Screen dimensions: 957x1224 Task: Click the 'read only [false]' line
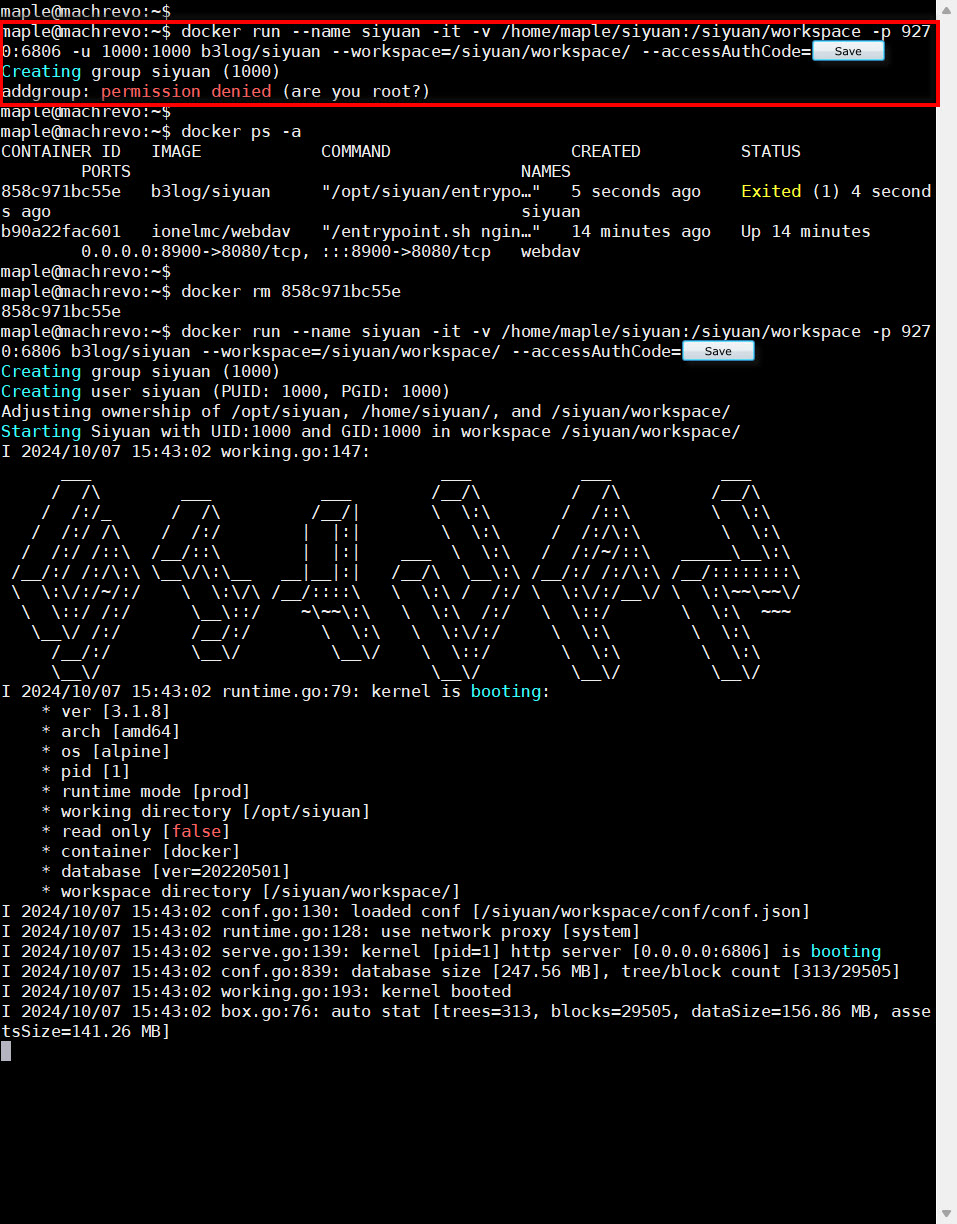(x=136, y=831)
